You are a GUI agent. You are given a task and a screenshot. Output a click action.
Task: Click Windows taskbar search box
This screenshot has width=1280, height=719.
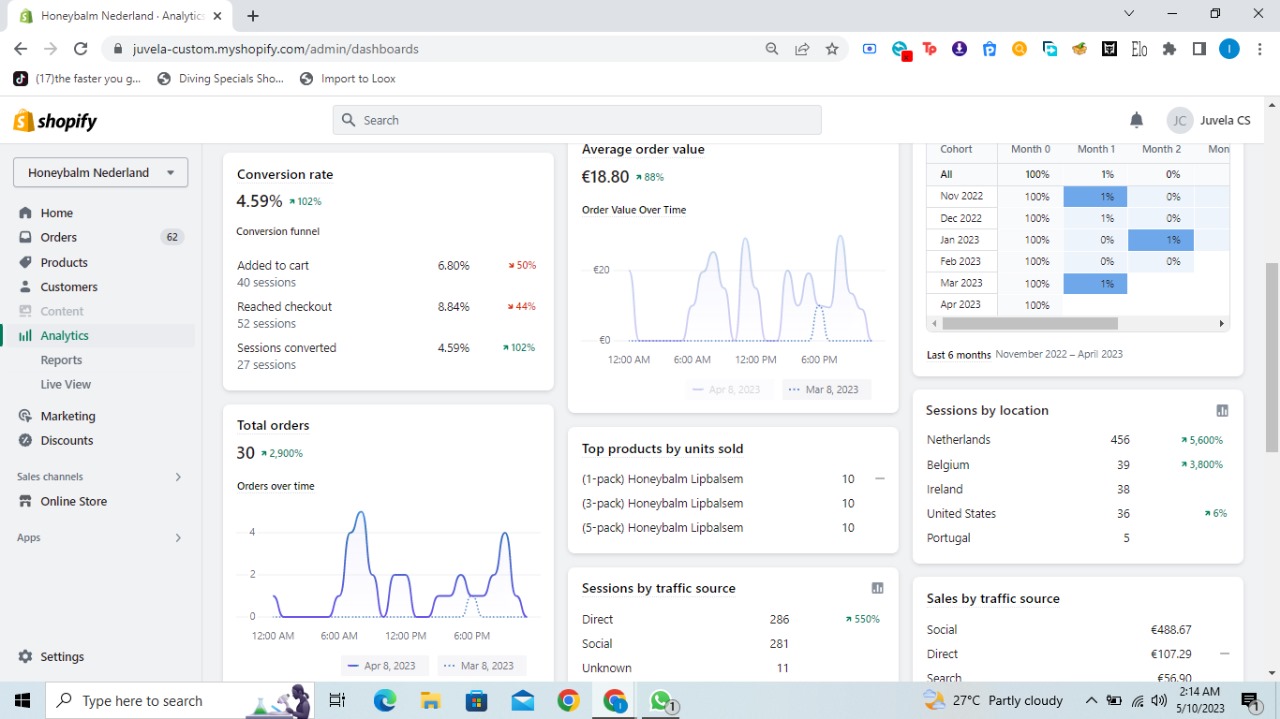click(180, 700)
